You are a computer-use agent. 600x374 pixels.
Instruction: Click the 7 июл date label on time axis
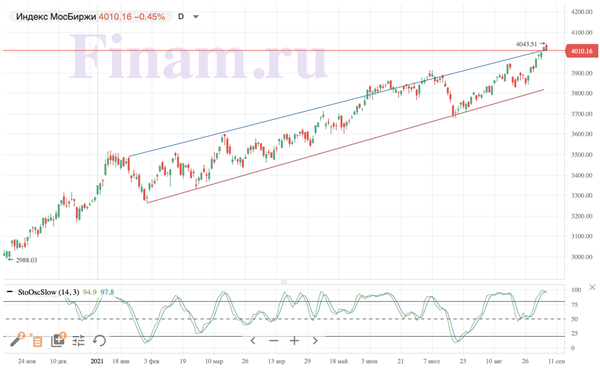432,361
